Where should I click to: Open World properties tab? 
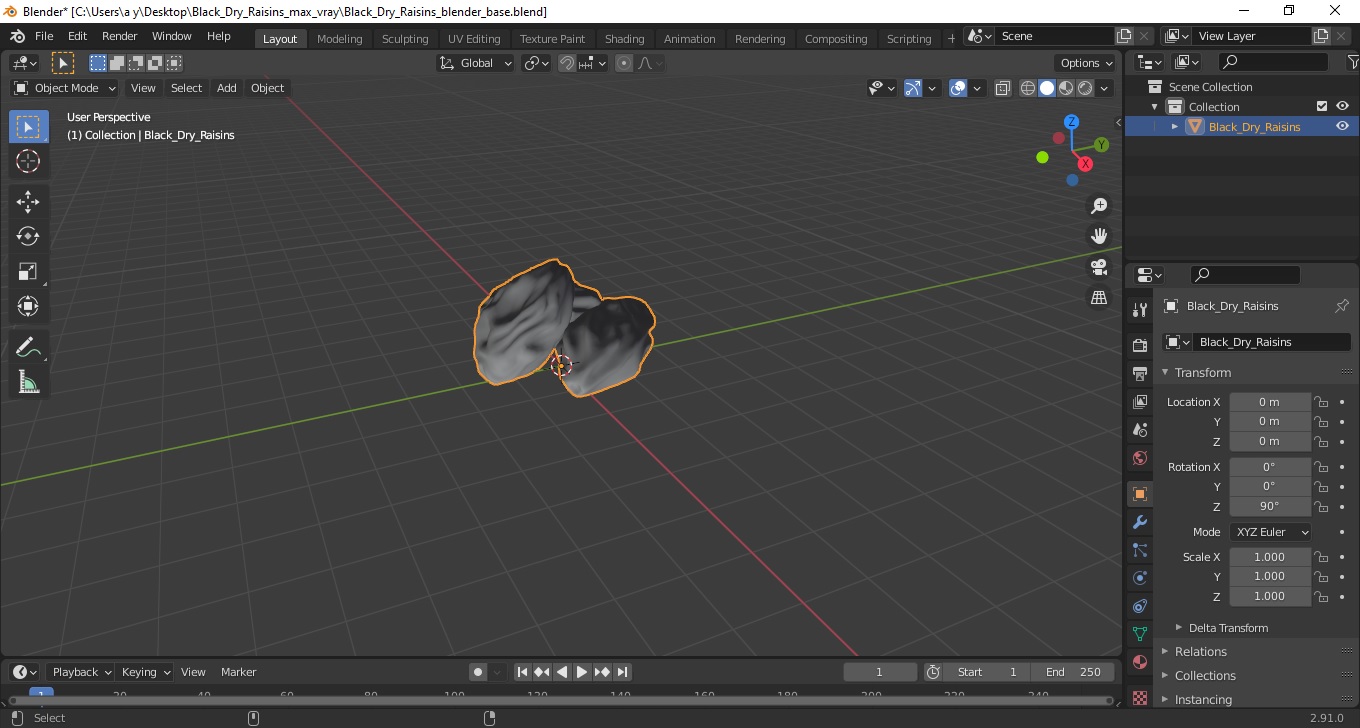point(1139,458)
